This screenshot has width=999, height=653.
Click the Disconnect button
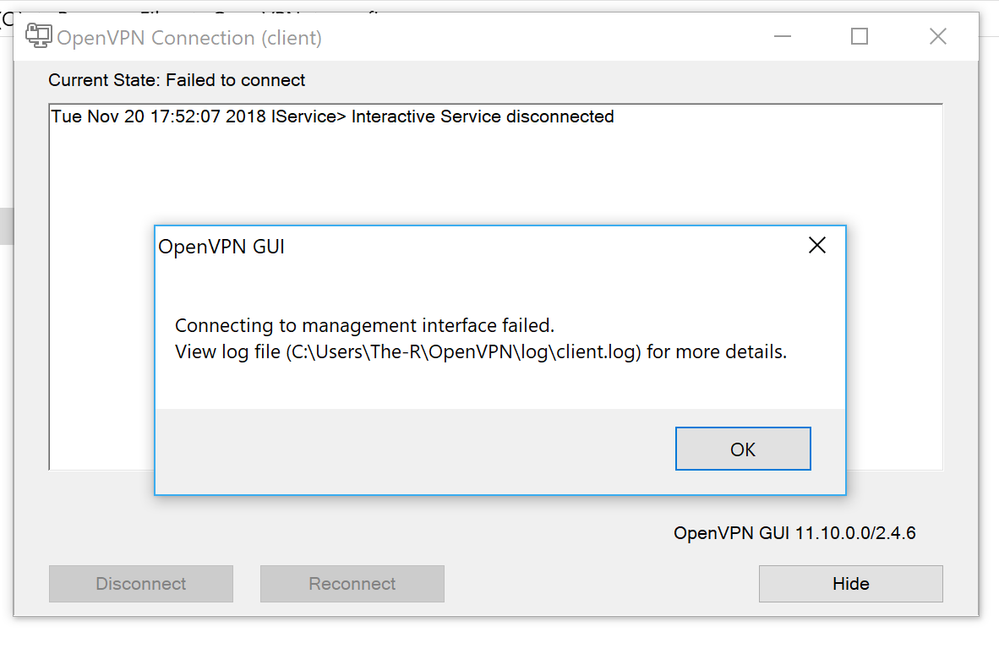[x=141, y=584]
